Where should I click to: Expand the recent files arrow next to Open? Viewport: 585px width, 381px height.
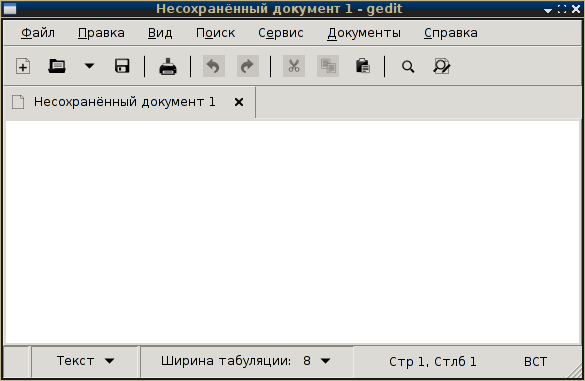coord(90,66)
